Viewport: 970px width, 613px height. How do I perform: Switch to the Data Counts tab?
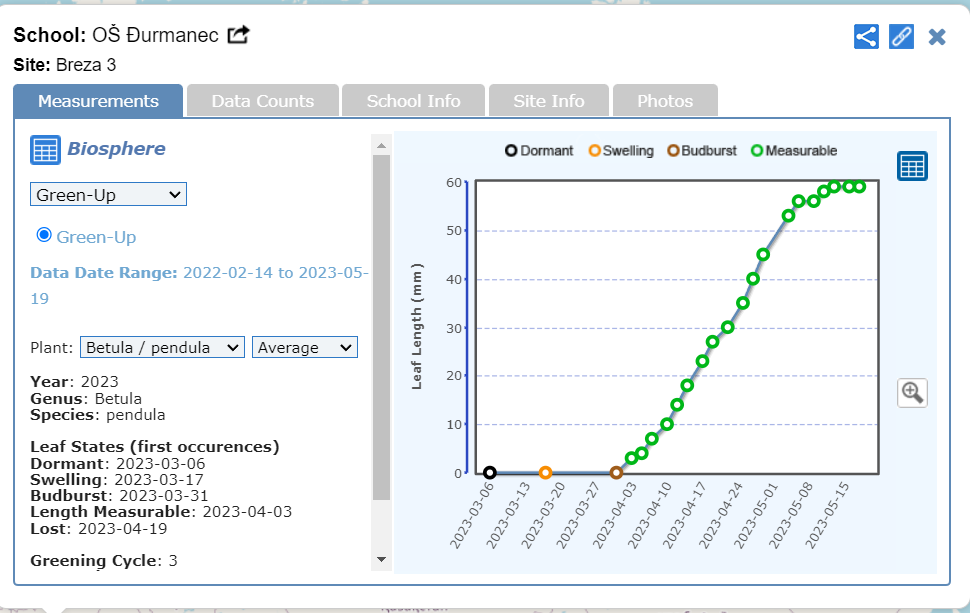(262, 101)
